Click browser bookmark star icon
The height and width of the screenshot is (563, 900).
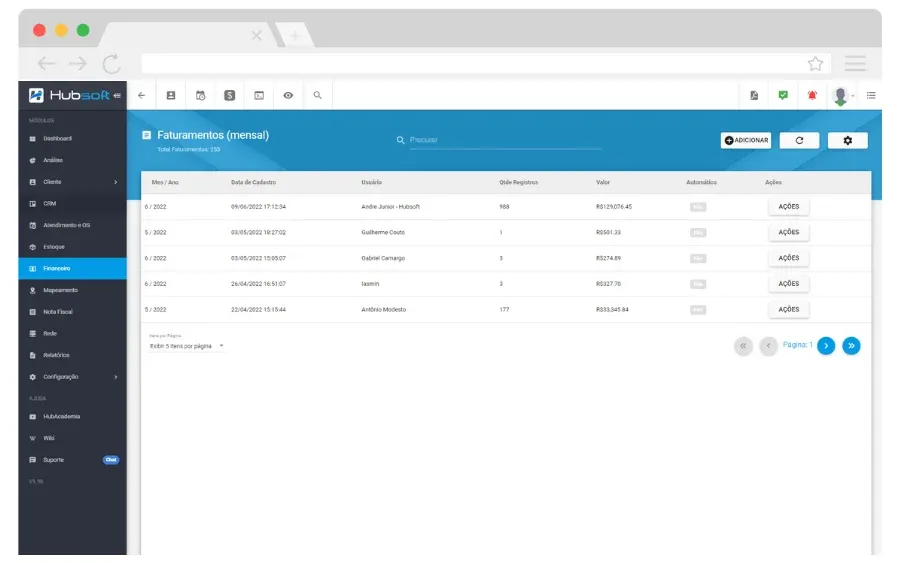(x=815, y=64)
